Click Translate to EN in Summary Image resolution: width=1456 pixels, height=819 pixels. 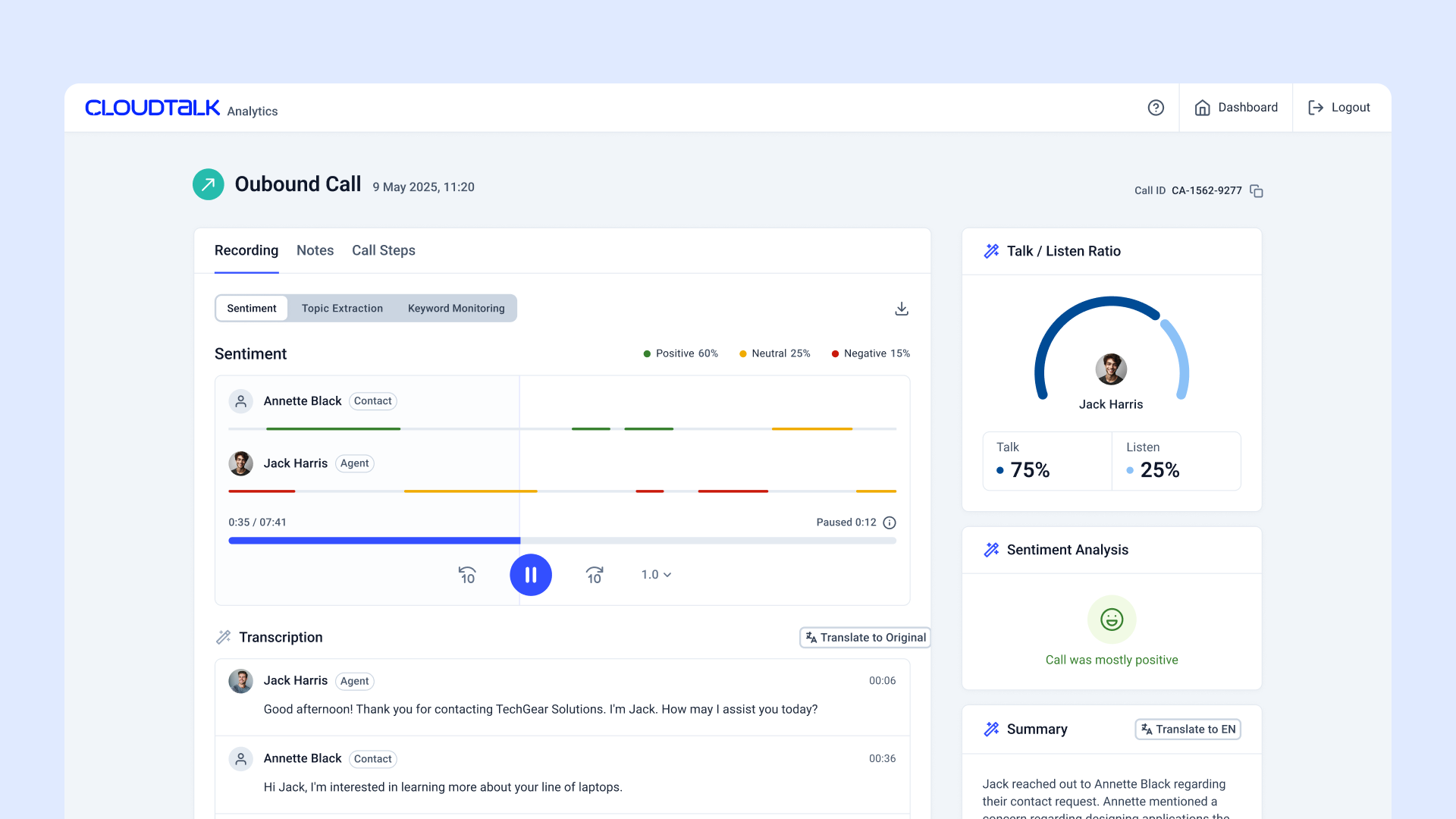[1188, 730]
